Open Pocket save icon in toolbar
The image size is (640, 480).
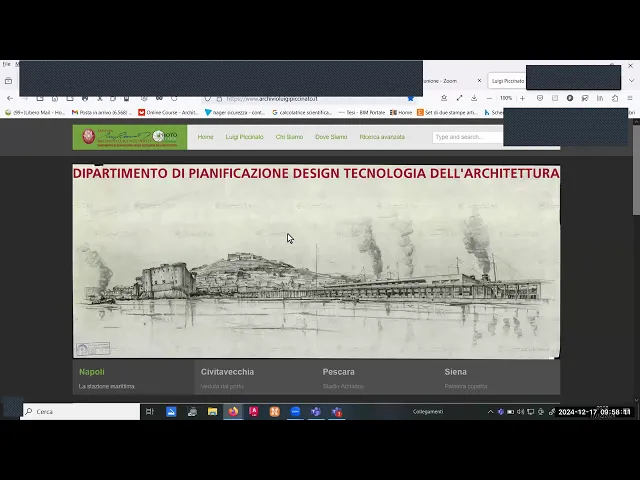540,98
